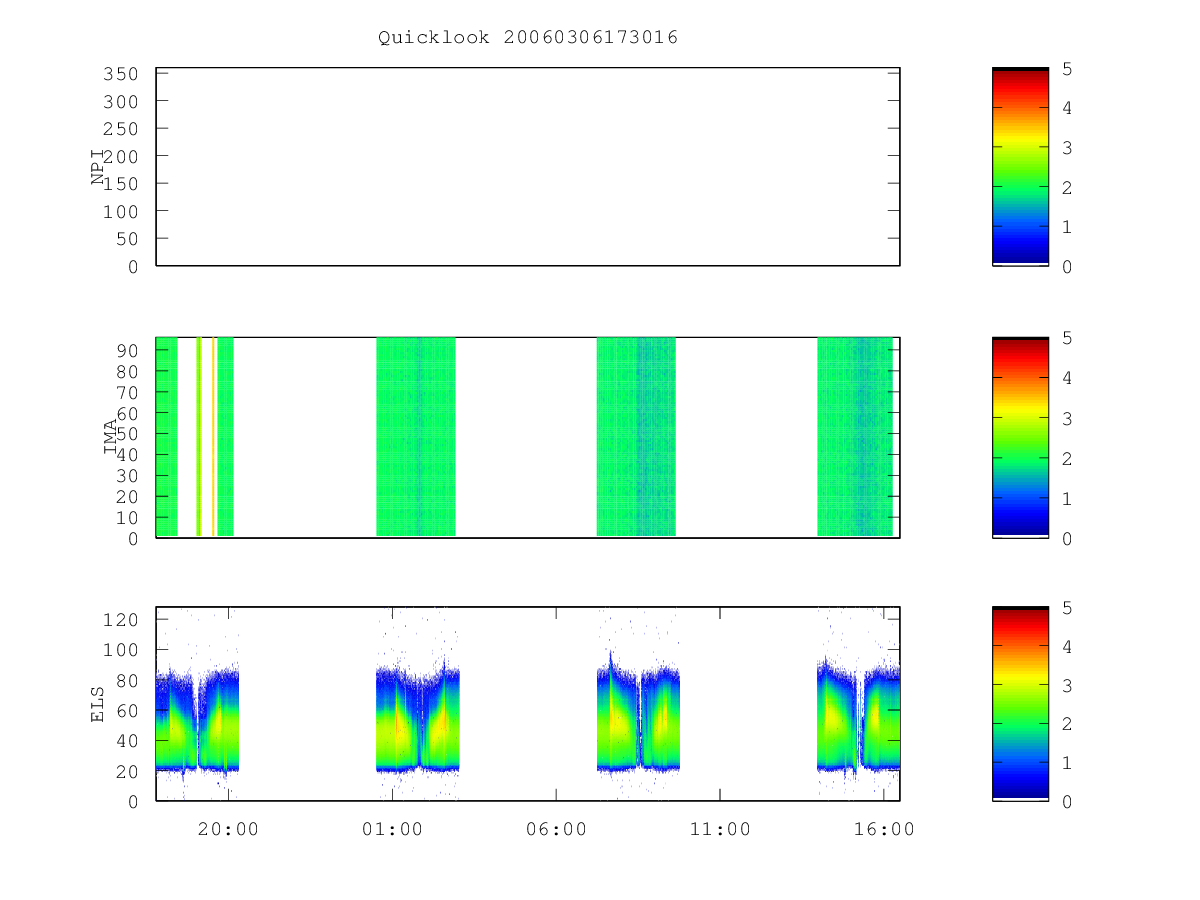Click the 150 tick on NPI axis

coord(119,184)
